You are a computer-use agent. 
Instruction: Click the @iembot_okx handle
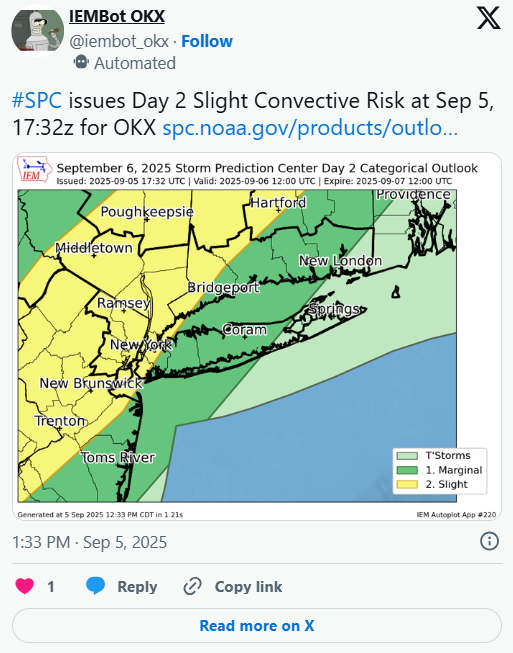coord(119,41)
